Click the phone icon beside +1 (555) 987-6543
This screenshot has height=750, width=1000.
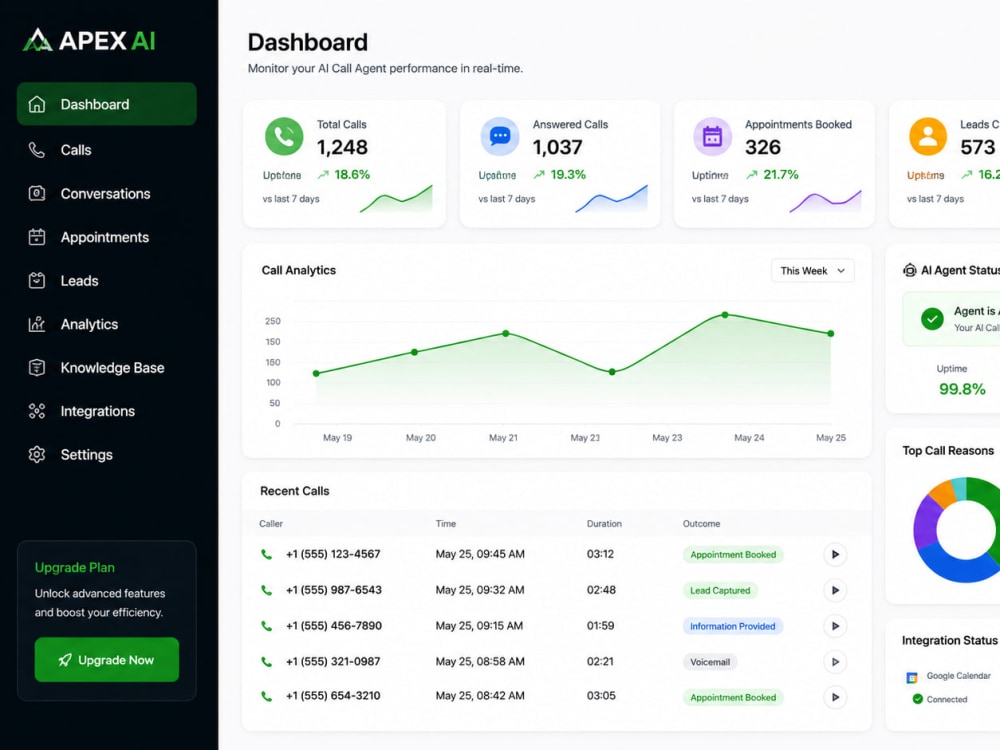[x=267, y=591]
